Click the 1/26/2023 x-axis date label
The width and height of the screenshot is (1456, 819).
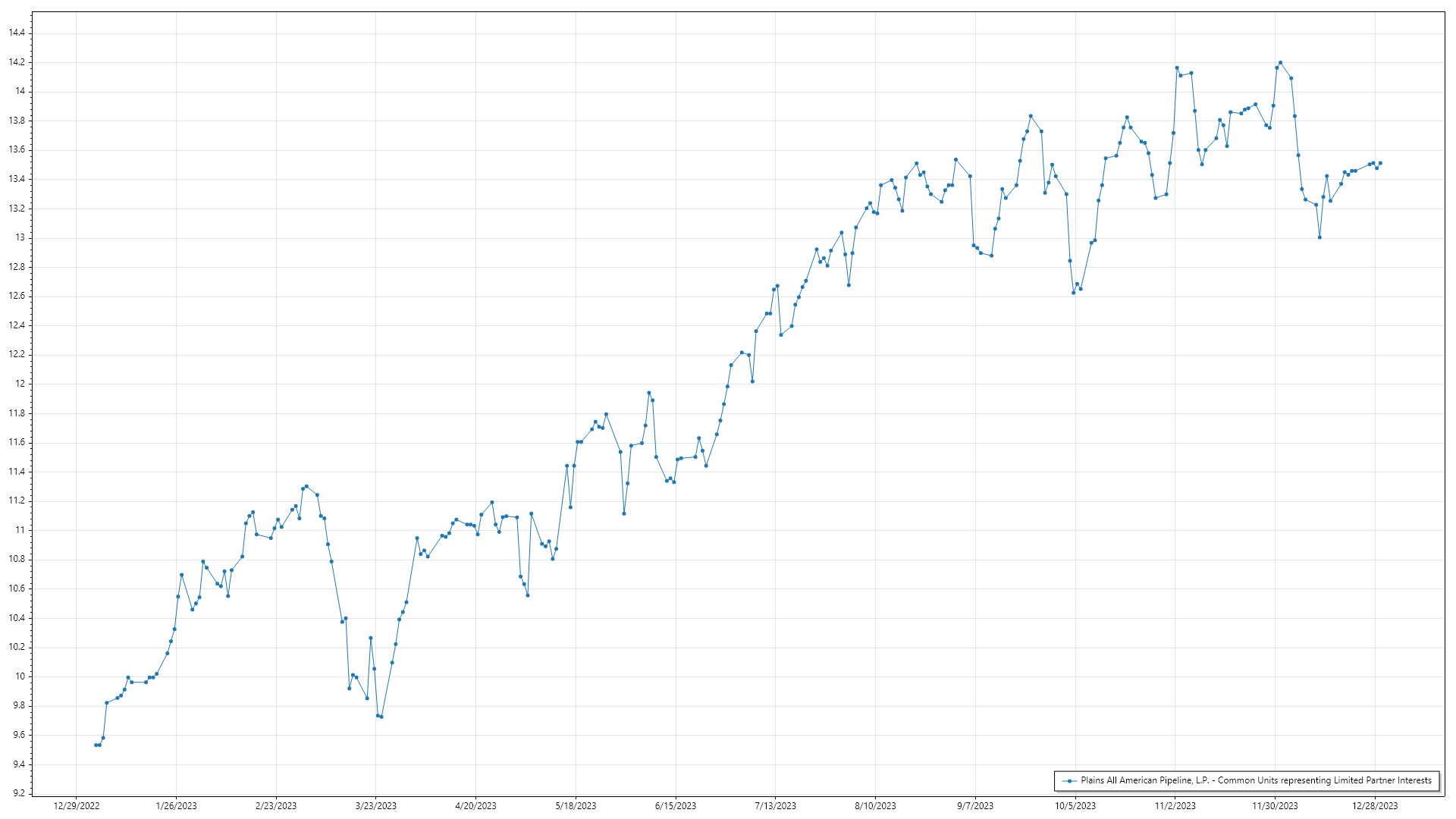[x=176, y=806]
